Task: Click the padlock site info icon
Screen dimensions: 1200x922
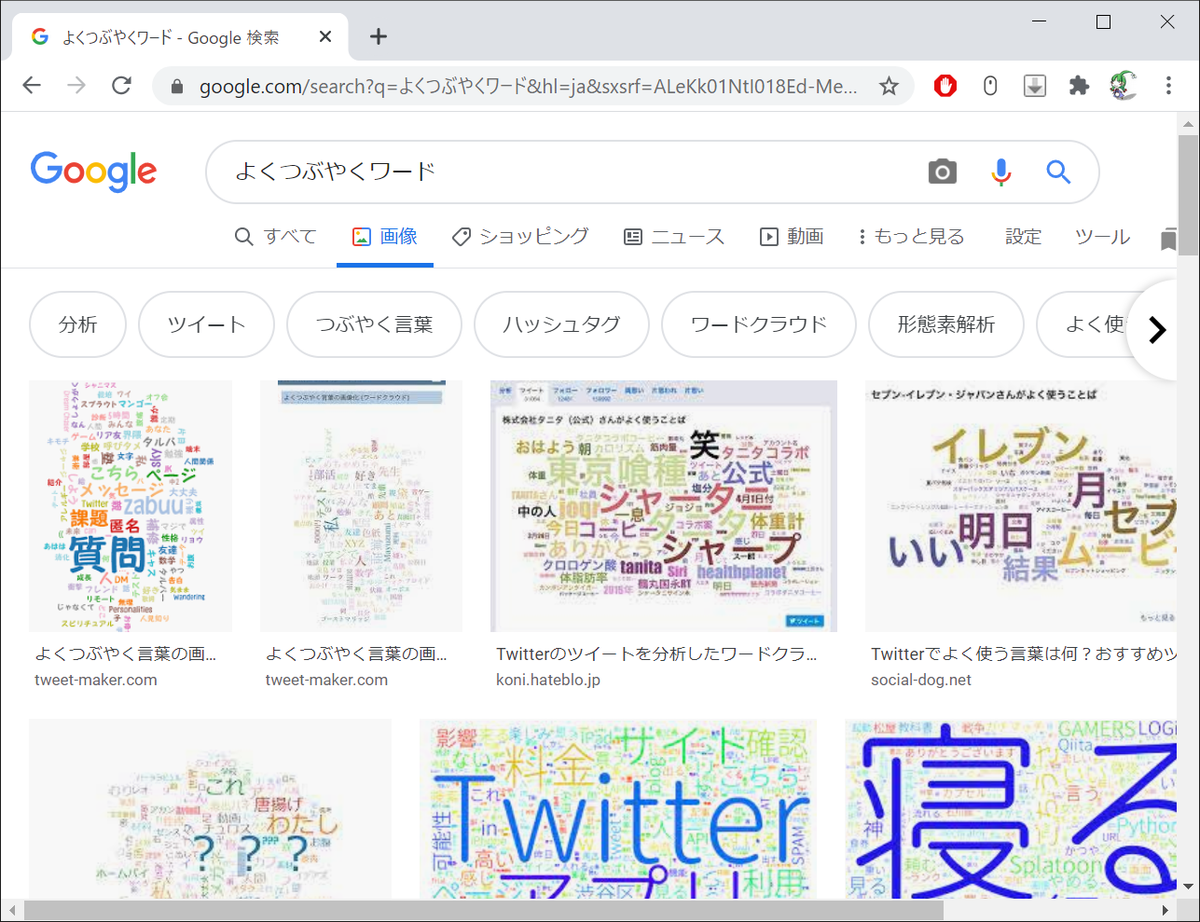Action: click(178, 87)
